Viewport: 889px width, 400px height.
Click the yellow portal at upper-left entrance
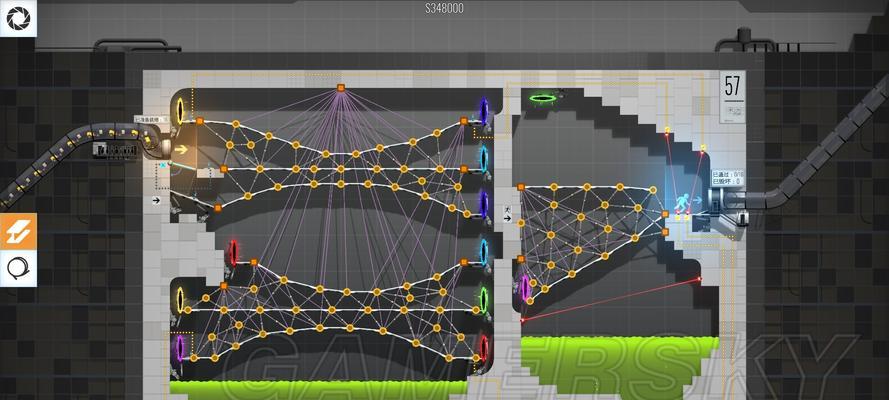click(x=181, y=110)
